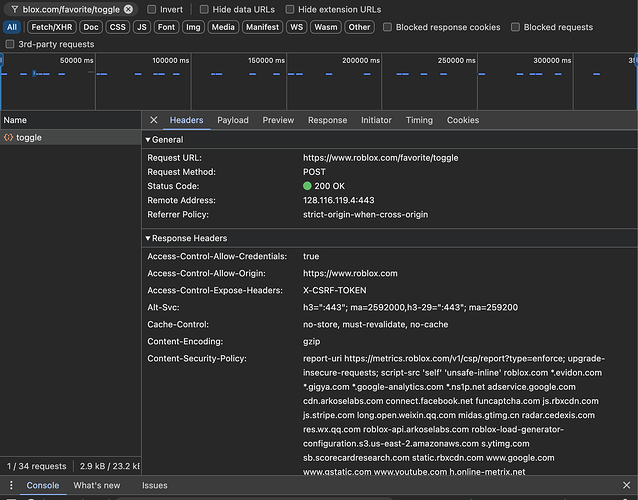Open the What's new drawer tab
This screenshot has width=638, height=500.
coord(97,485)
